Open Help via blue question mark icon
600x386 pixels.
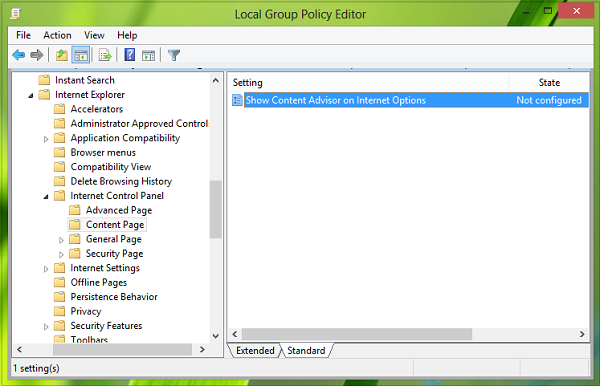point(130,55)
